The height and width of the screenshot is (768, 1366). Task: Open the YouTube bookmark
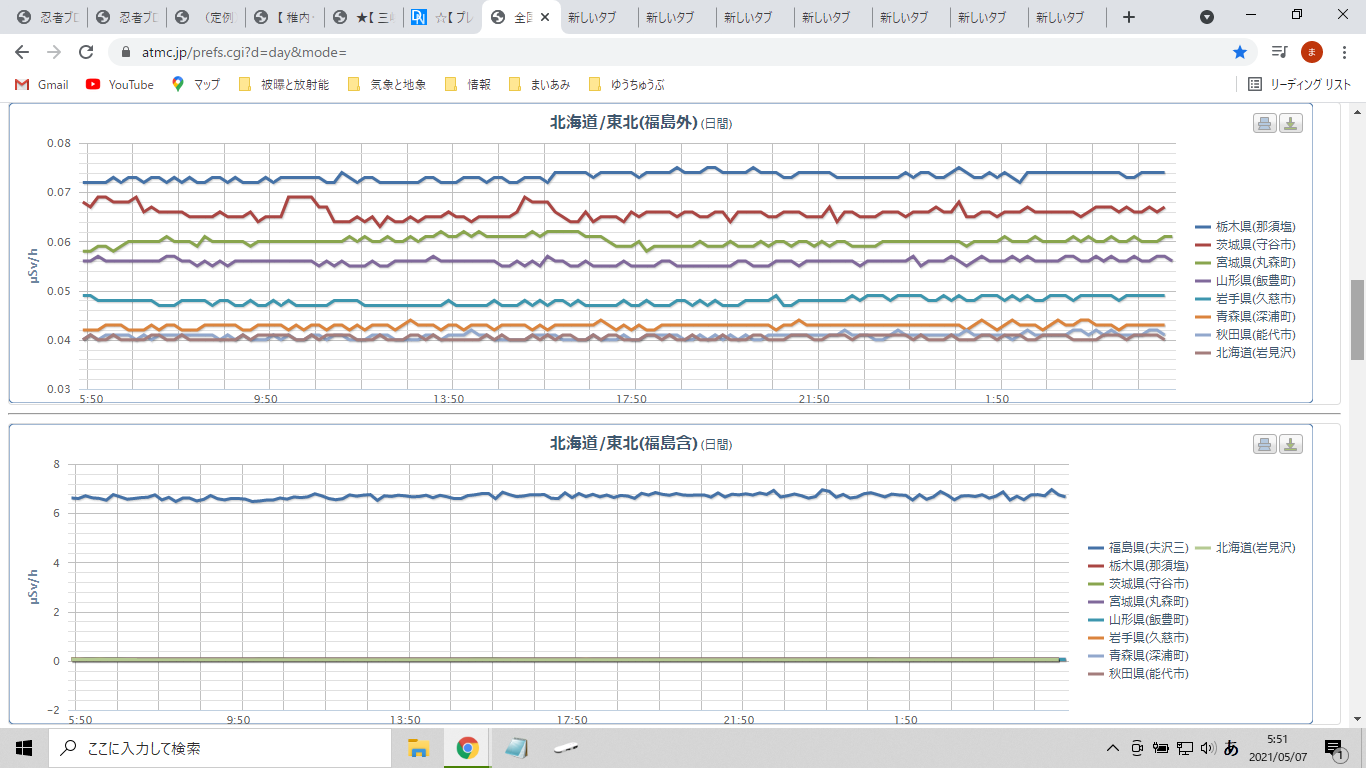click(120, 85)
